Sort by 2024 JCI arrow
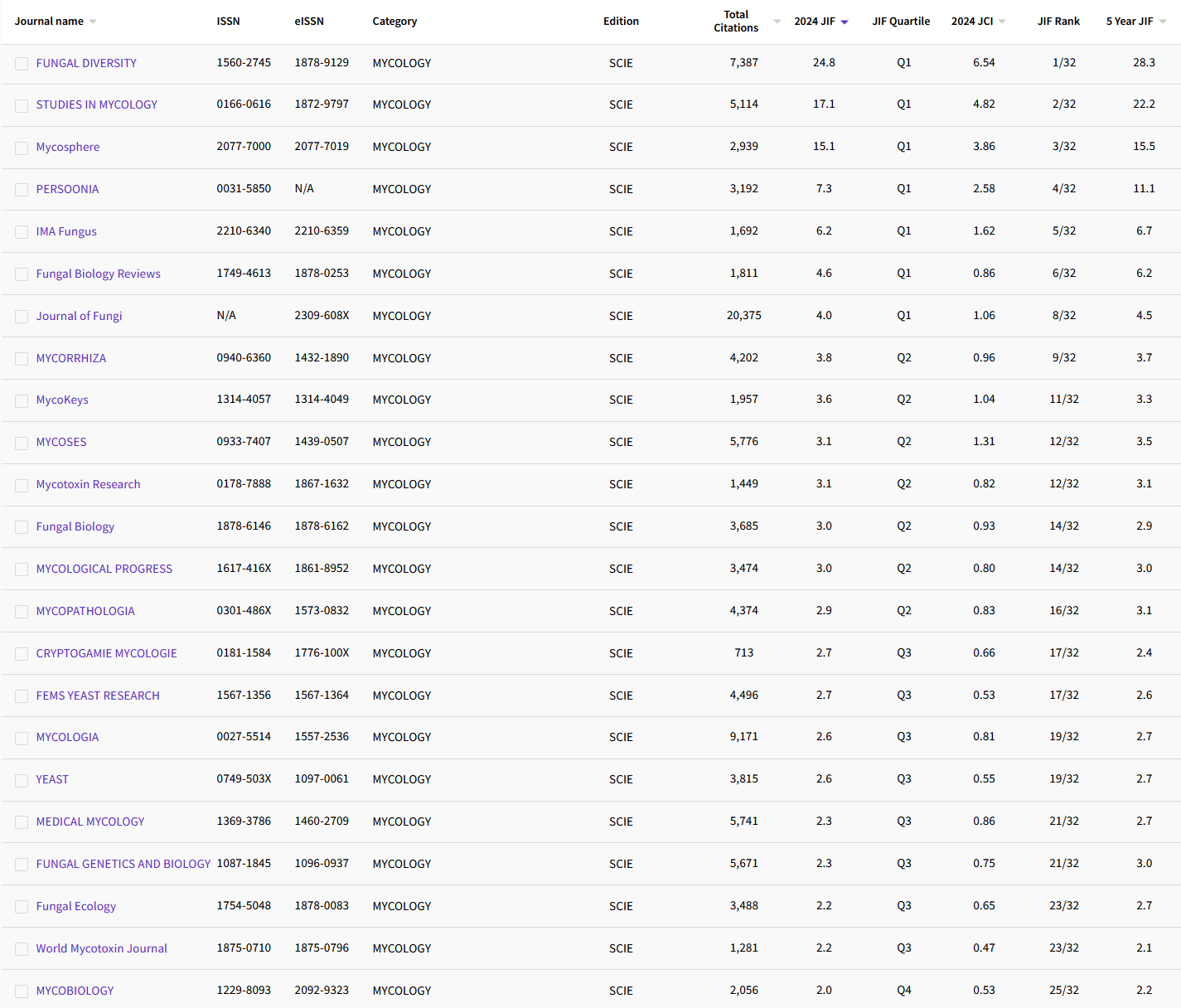Viewport: 1181px width, 1008px height. tap(1002, 22)
